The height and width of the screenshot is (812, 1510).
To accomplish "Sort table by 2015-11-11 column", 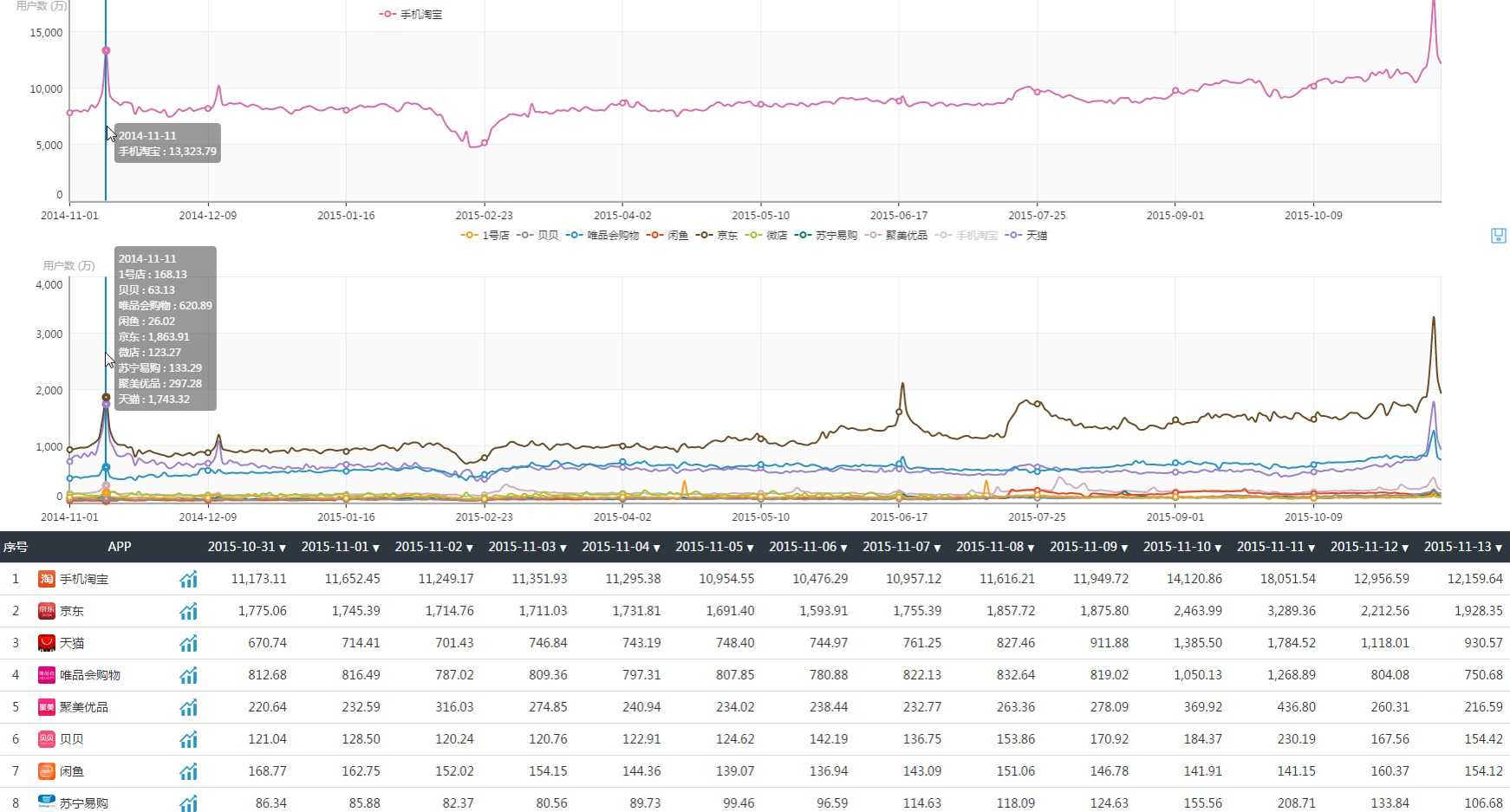I will [x=1275, y=547].
